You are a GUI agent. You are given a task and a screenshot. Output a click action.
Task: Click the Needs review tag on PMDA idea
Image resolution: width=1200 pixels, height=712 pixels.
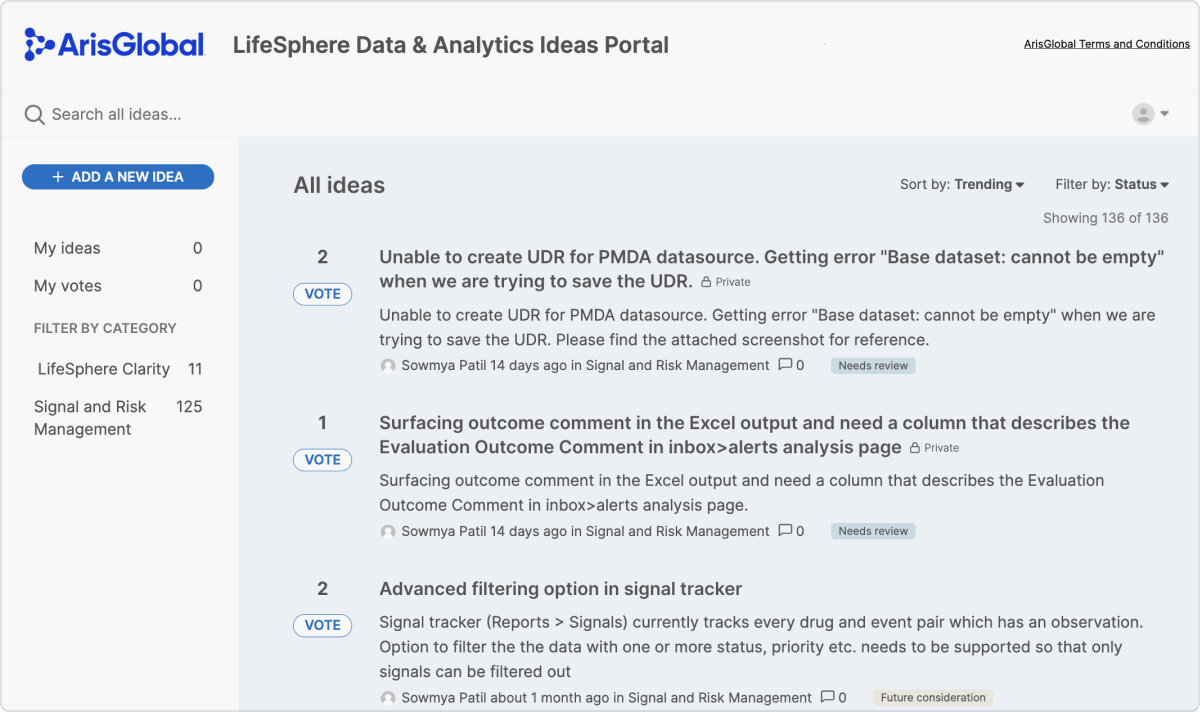(x=873, y=366)
